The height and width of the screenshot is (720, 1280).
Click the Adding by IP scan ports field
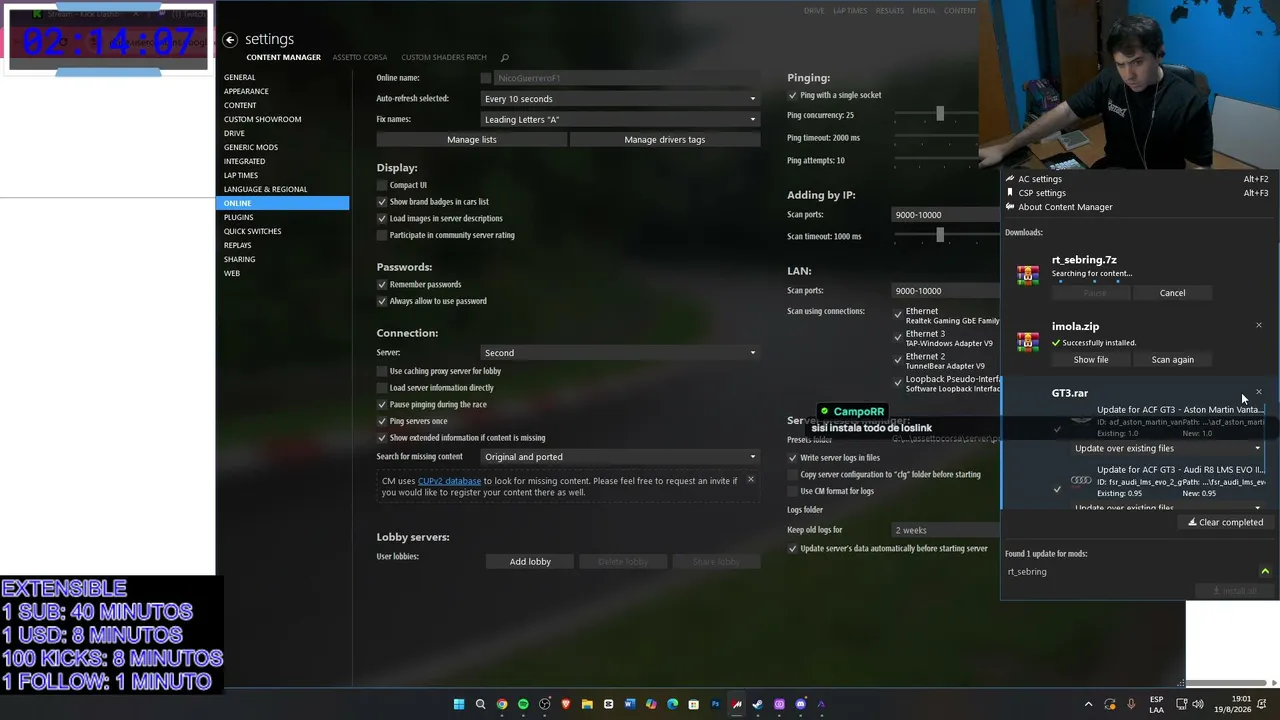[x=946, y=215]
